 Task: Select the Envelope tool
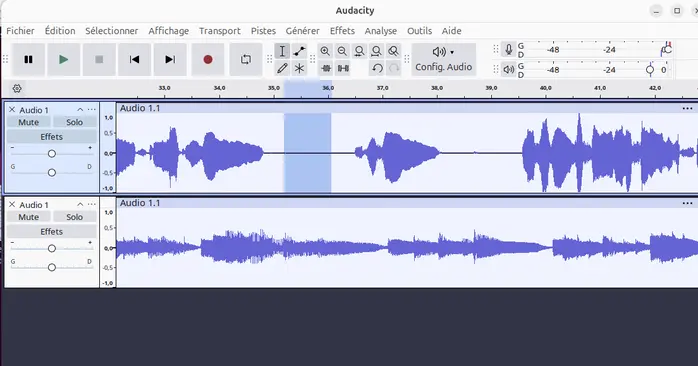click(299, 51)
